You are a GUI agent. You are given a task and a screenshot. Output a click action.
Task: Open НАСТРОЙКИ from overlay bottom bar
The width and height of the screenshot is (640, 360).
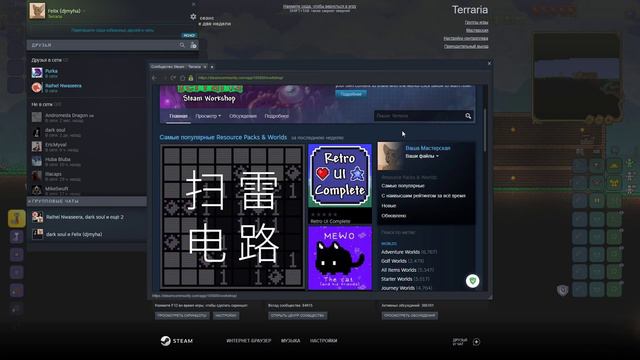click(324, 341)
